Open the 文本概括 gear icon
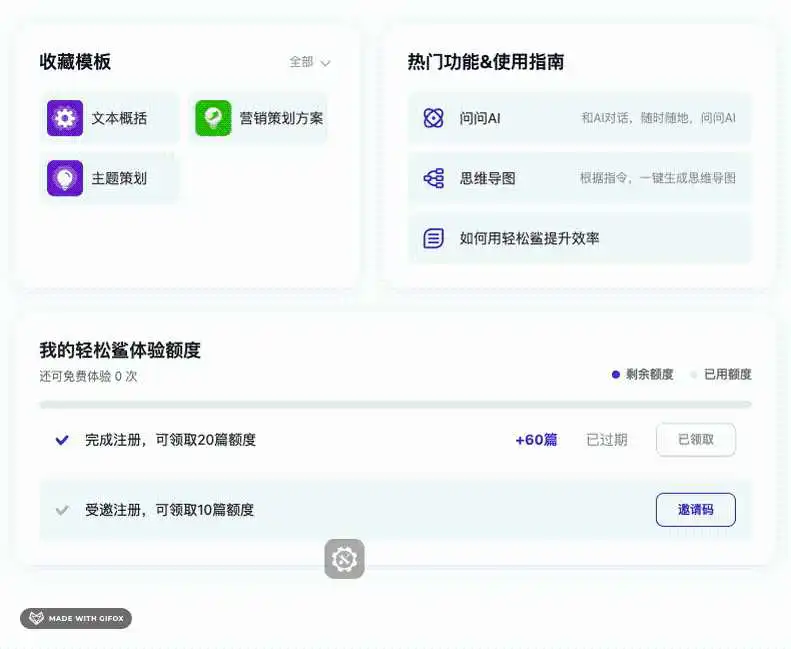Viewport: 791px width, 649px height. tap(65, 118)
